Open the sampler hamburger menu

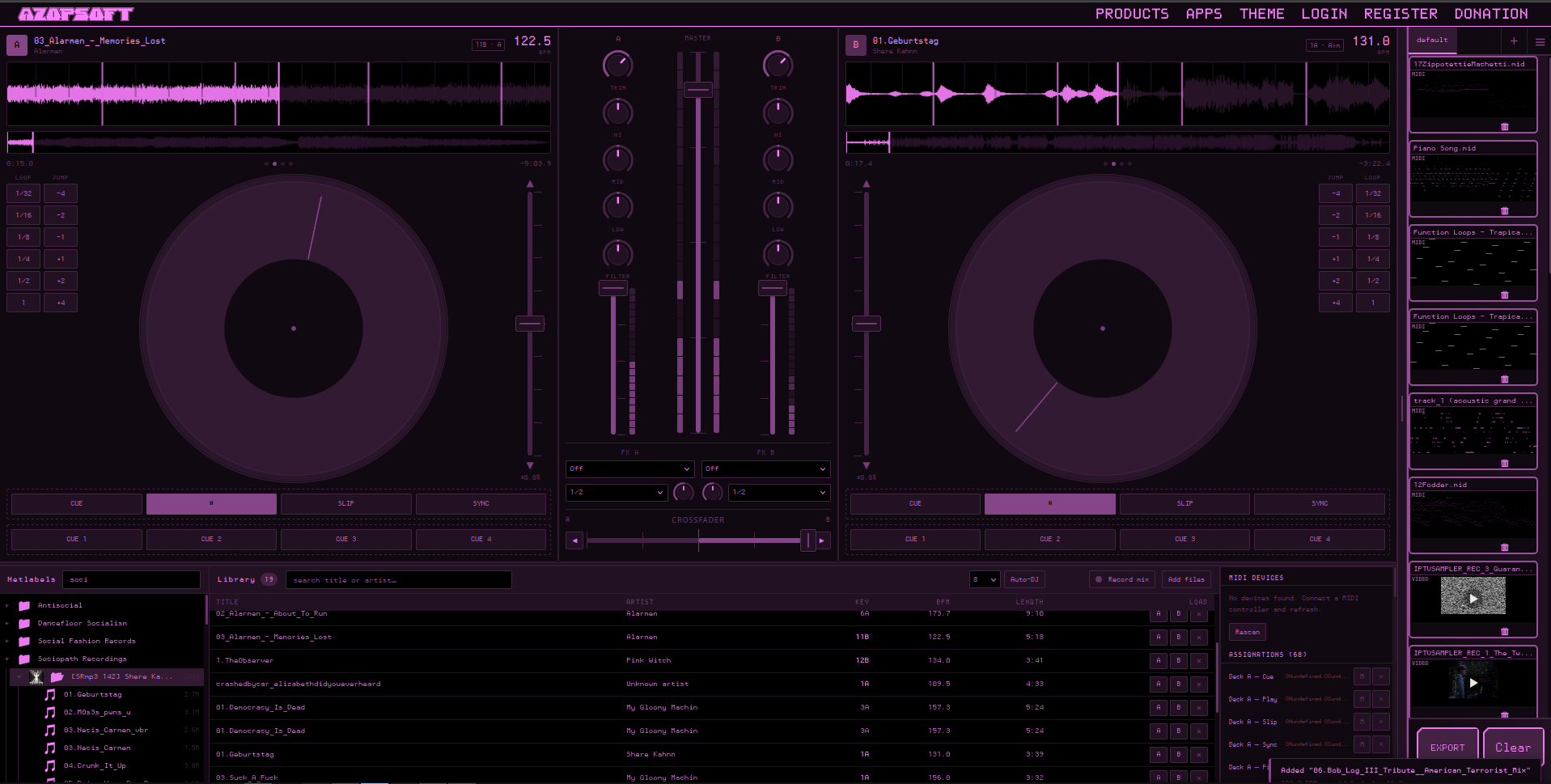[1540, 41]
